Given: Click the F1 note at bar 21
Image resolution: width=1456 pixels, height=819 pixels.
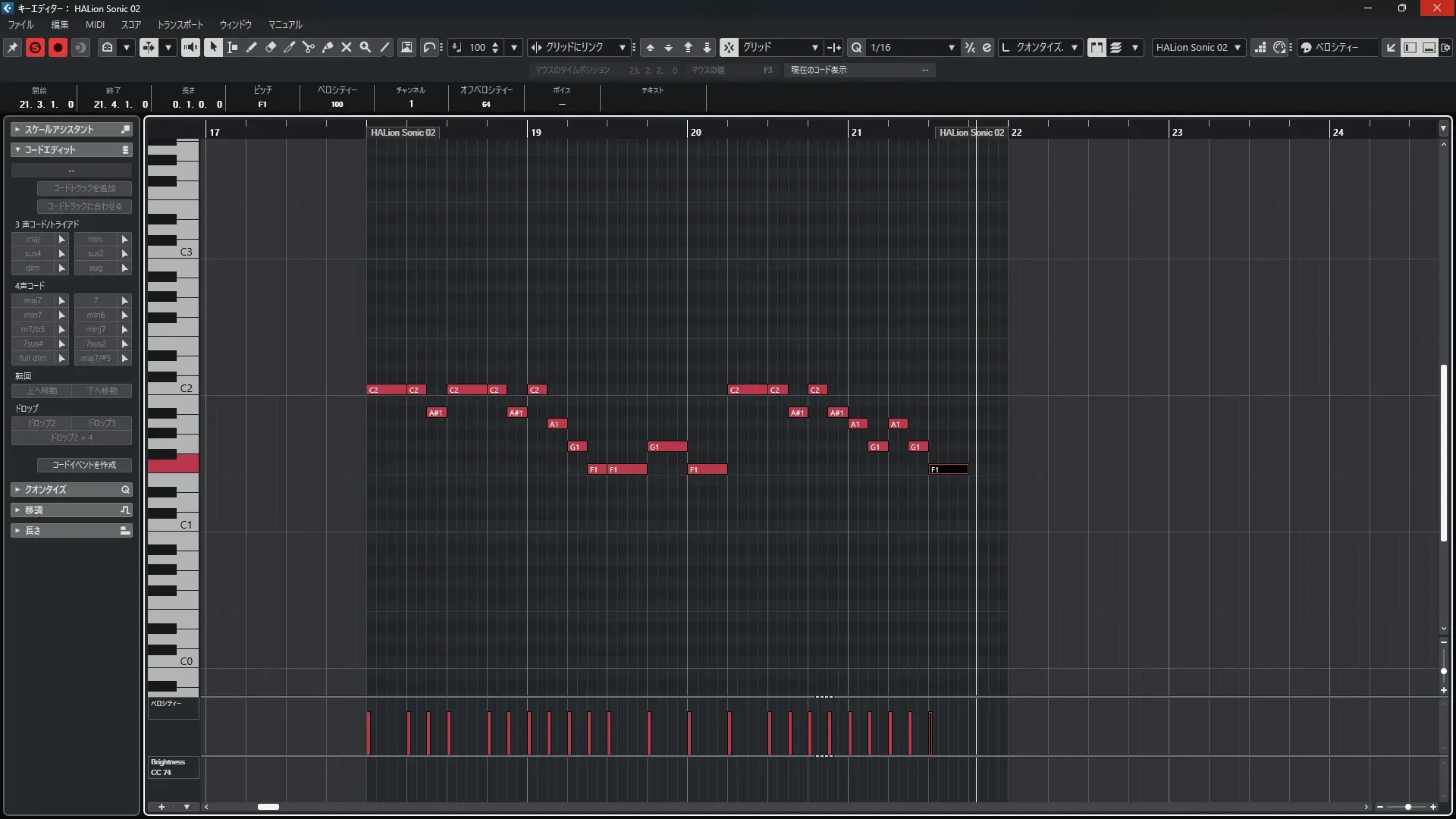Looking at the screenshot, I should pos(948,469).
